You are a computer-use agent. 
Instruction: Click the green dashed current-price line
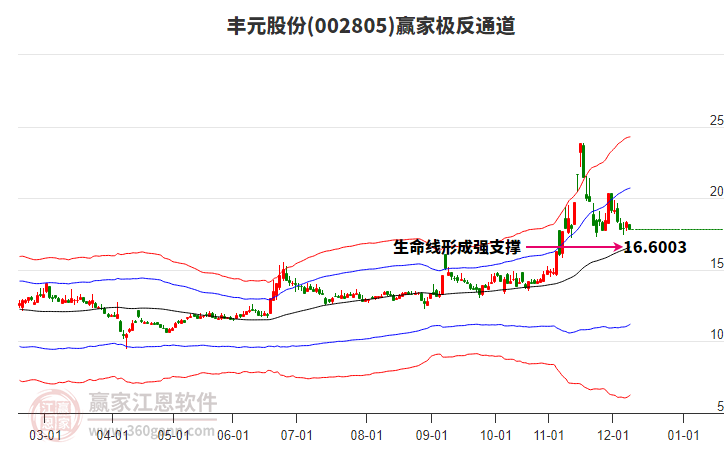click(x=677, y=230)
